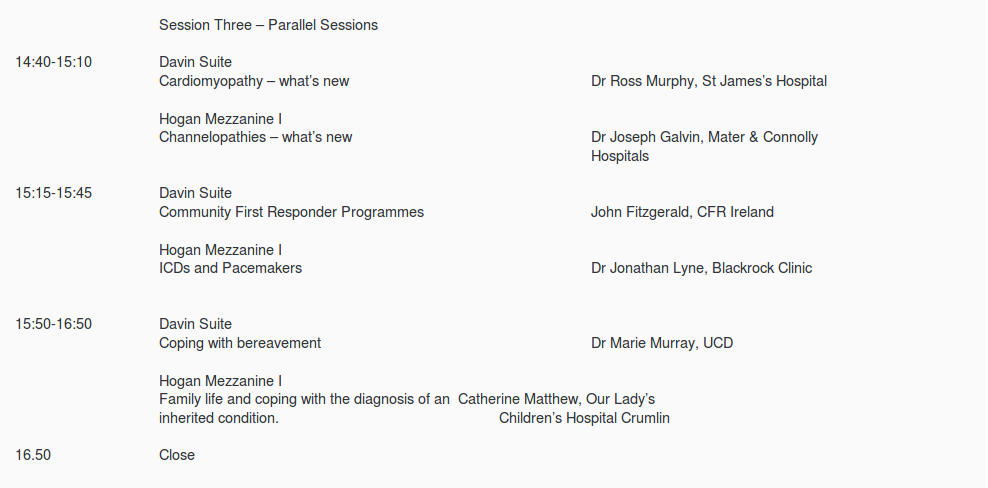Click the 16.50 closing time
988x488 pixels.
click(33, 455)
